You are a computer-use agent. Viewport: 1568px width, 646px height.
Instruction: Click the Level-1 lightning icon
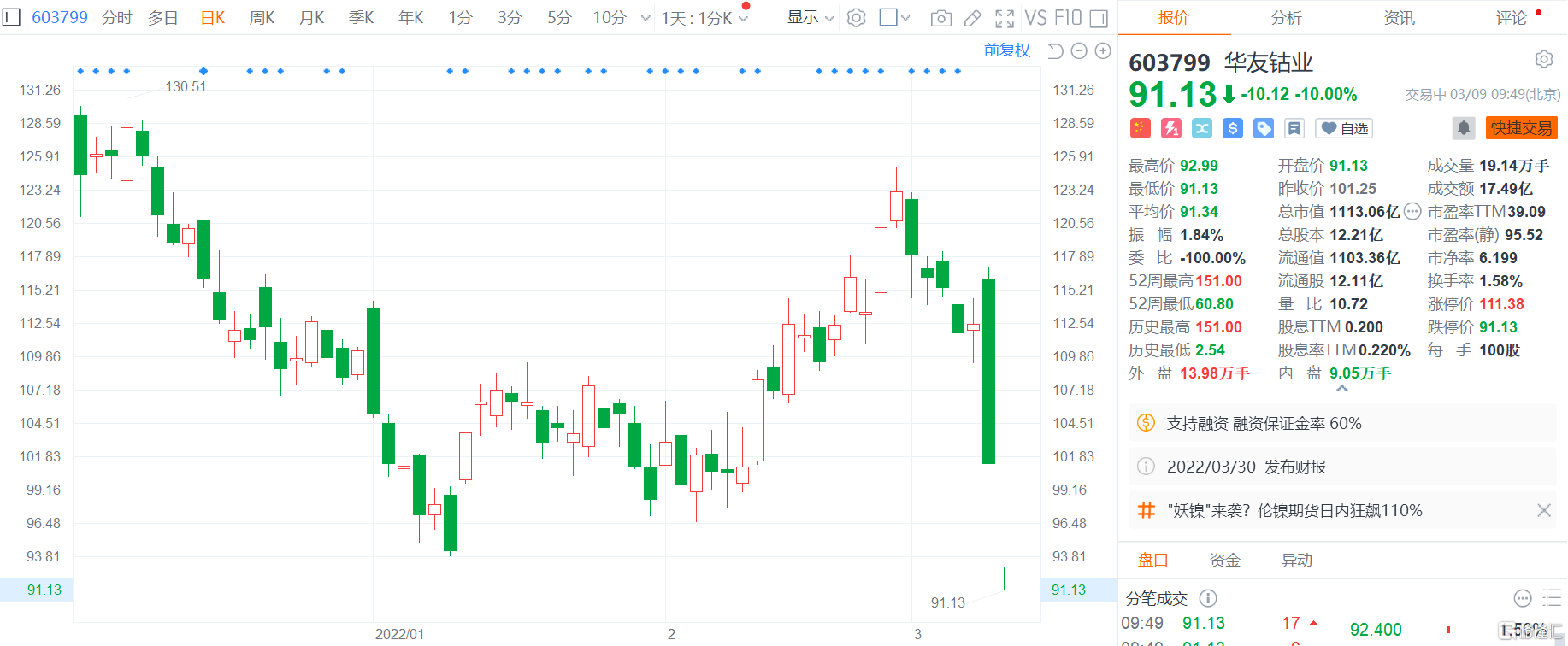tap(1171, 128)
